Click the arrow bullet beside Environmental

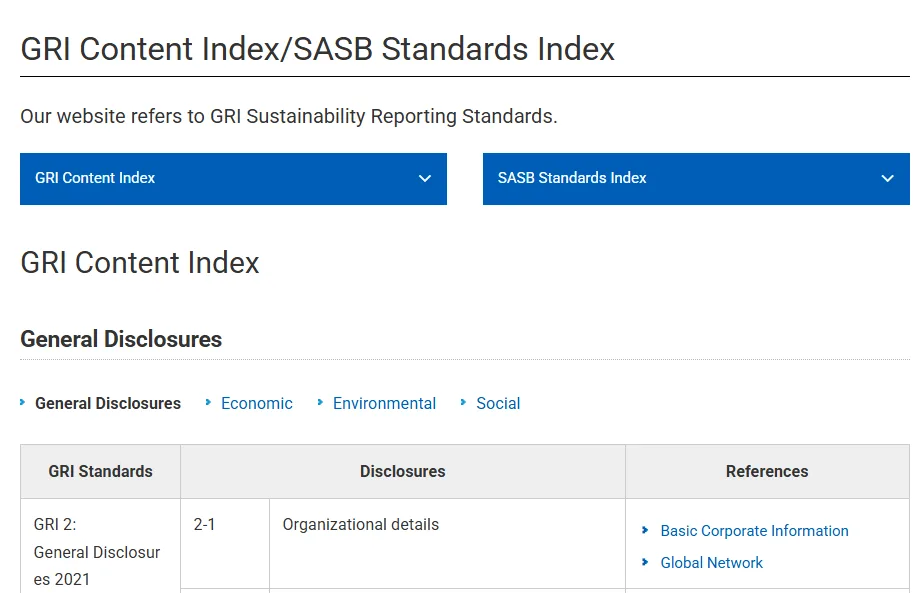[320, 403]
